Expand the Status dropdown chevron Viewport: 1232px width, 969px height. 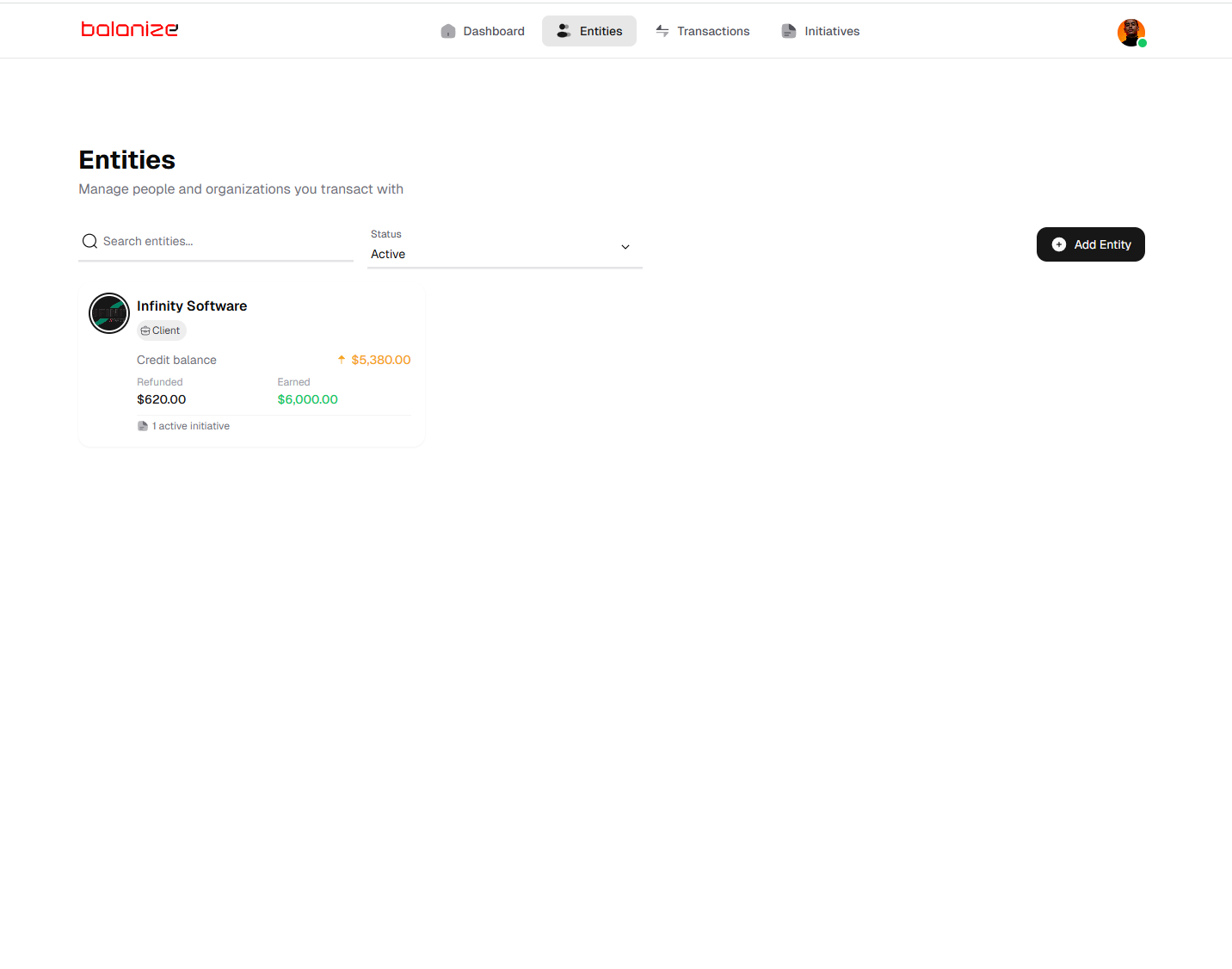[x=625, y=247]
